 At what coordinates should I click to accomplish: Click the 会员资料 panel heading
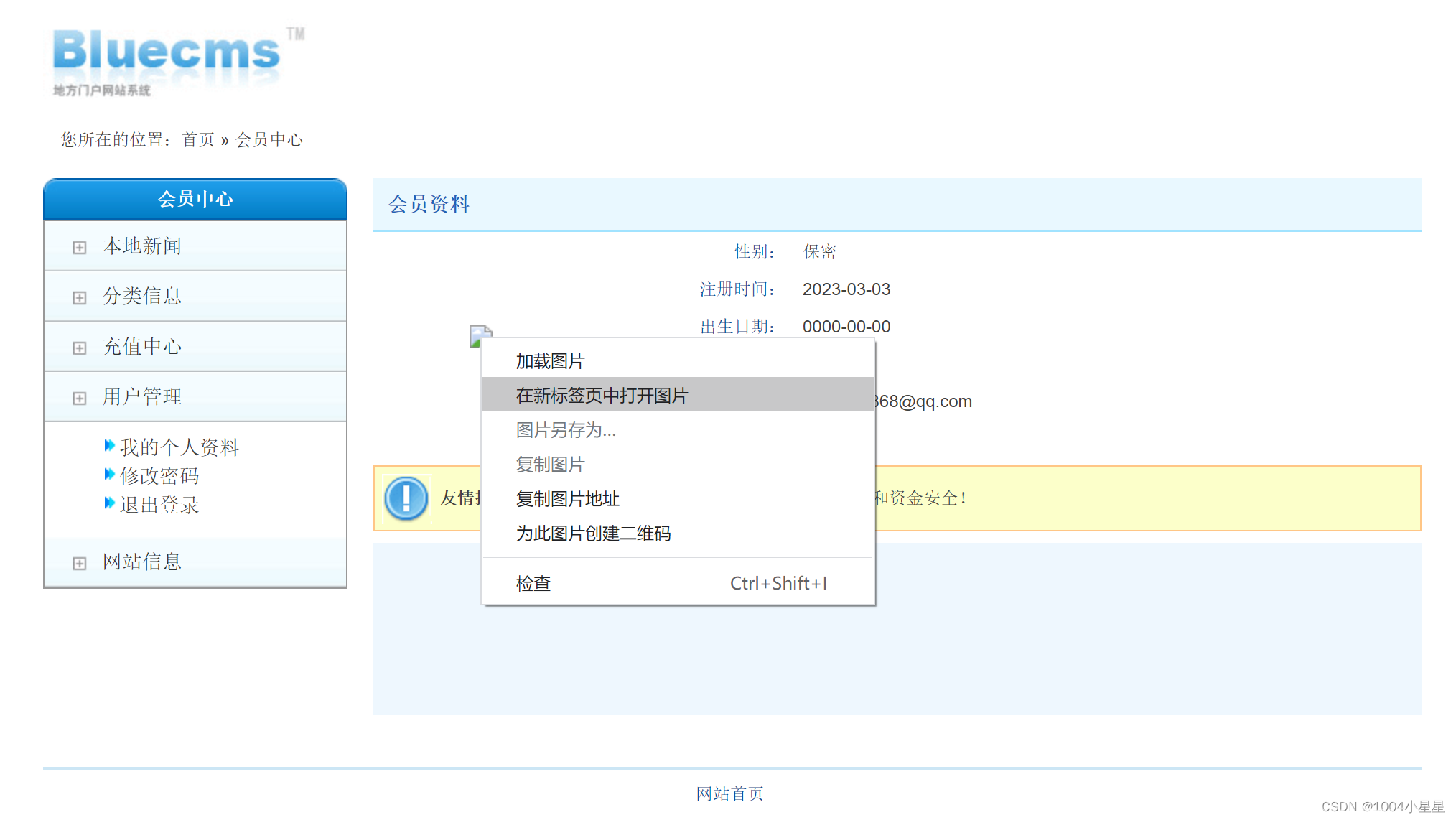pyautogui.click(x=429, y=204)
